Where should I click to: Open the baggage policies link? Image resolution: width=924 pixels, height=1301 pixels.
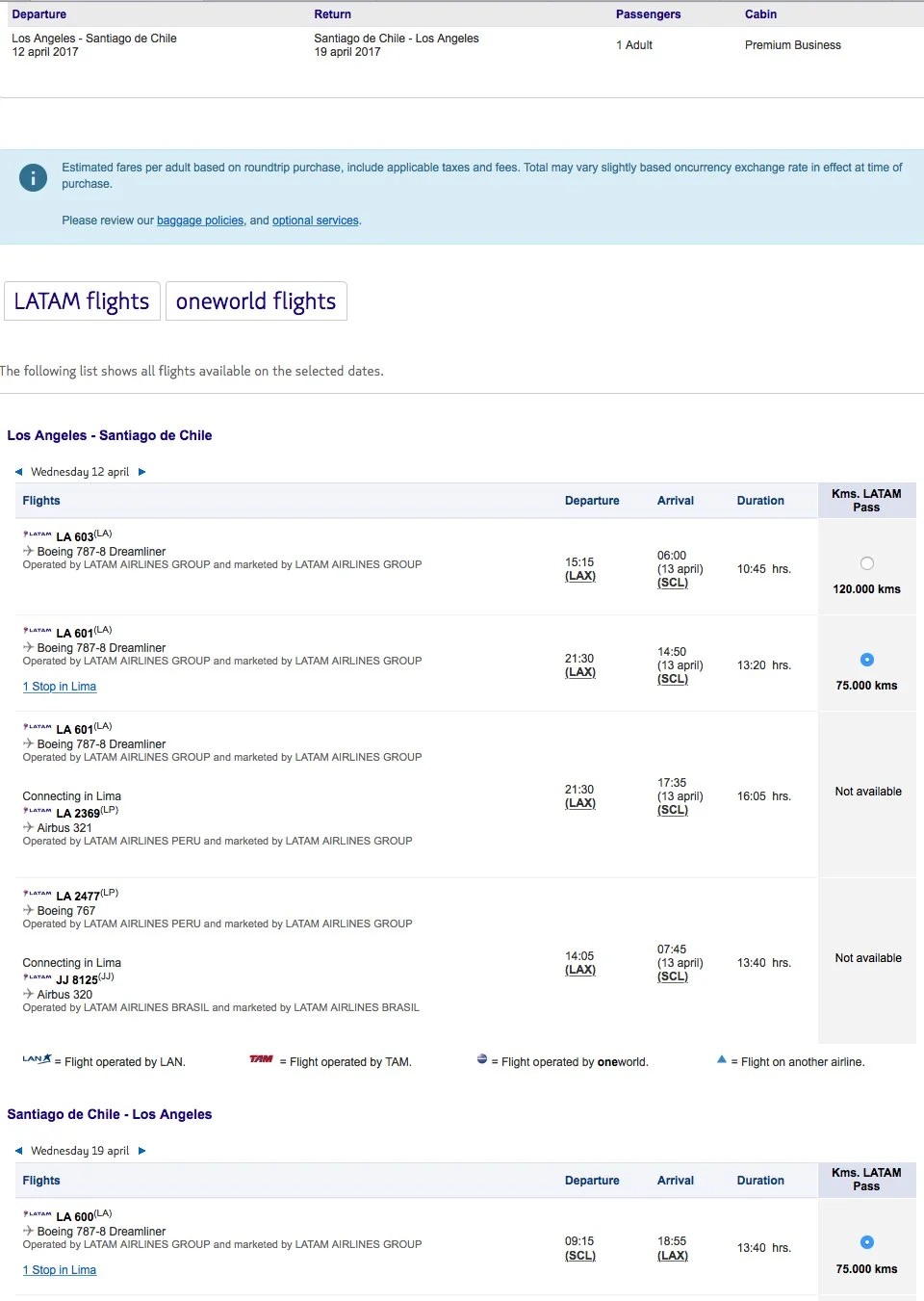click(x=200, y=221)
